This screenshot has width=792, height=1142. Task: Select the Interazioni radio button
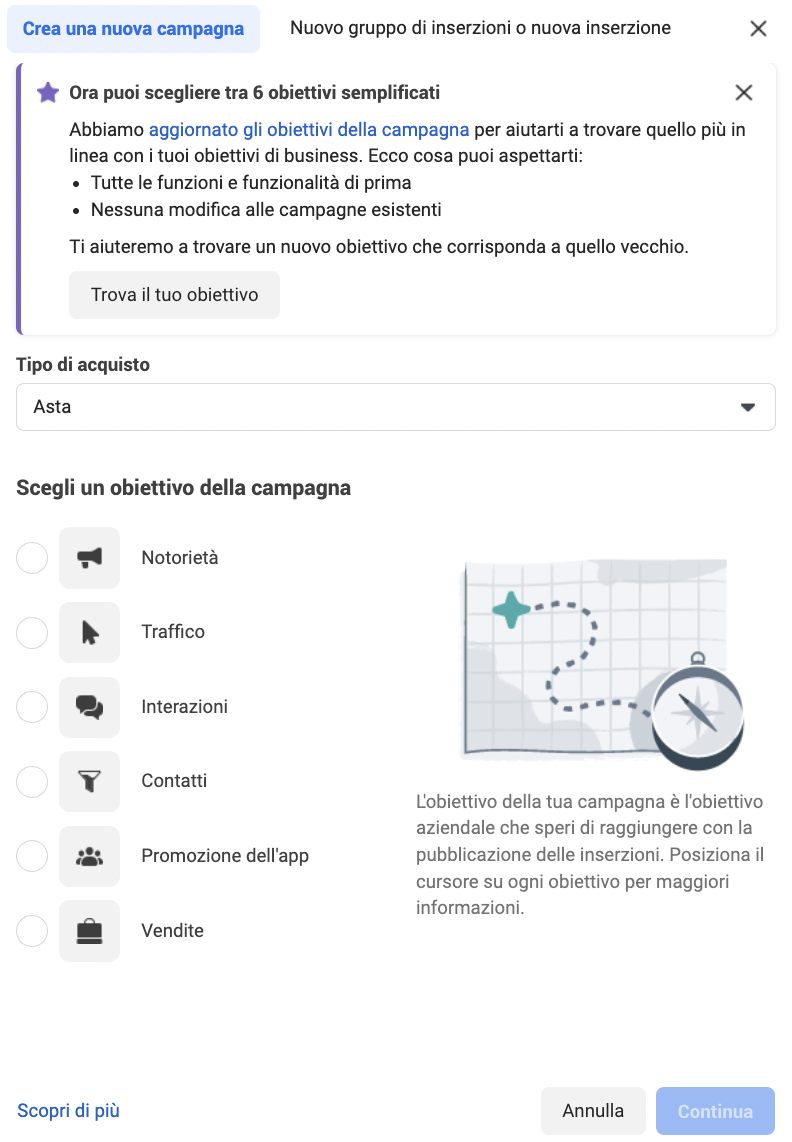point(32,707)
